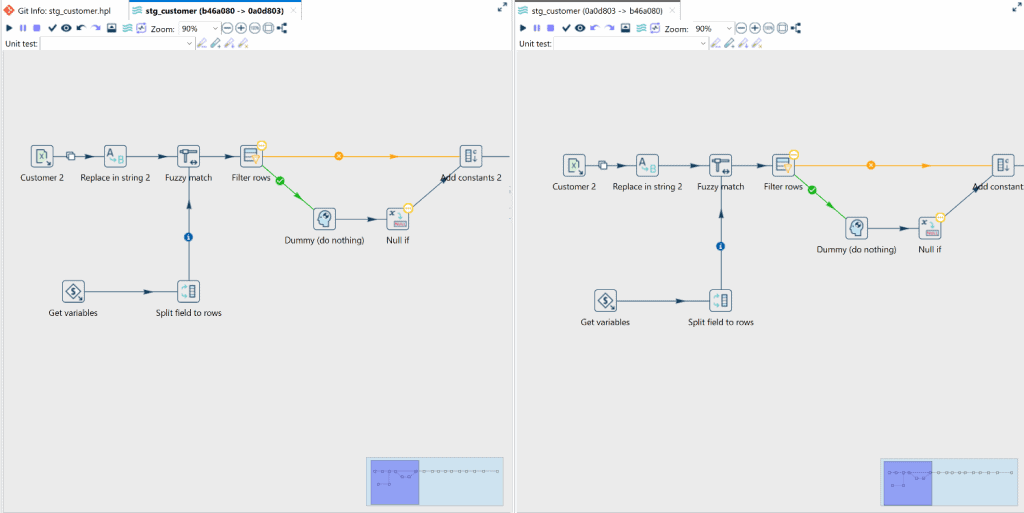
Task: Pause the pipeline in the right pane
Action: (x=537, y=28)
